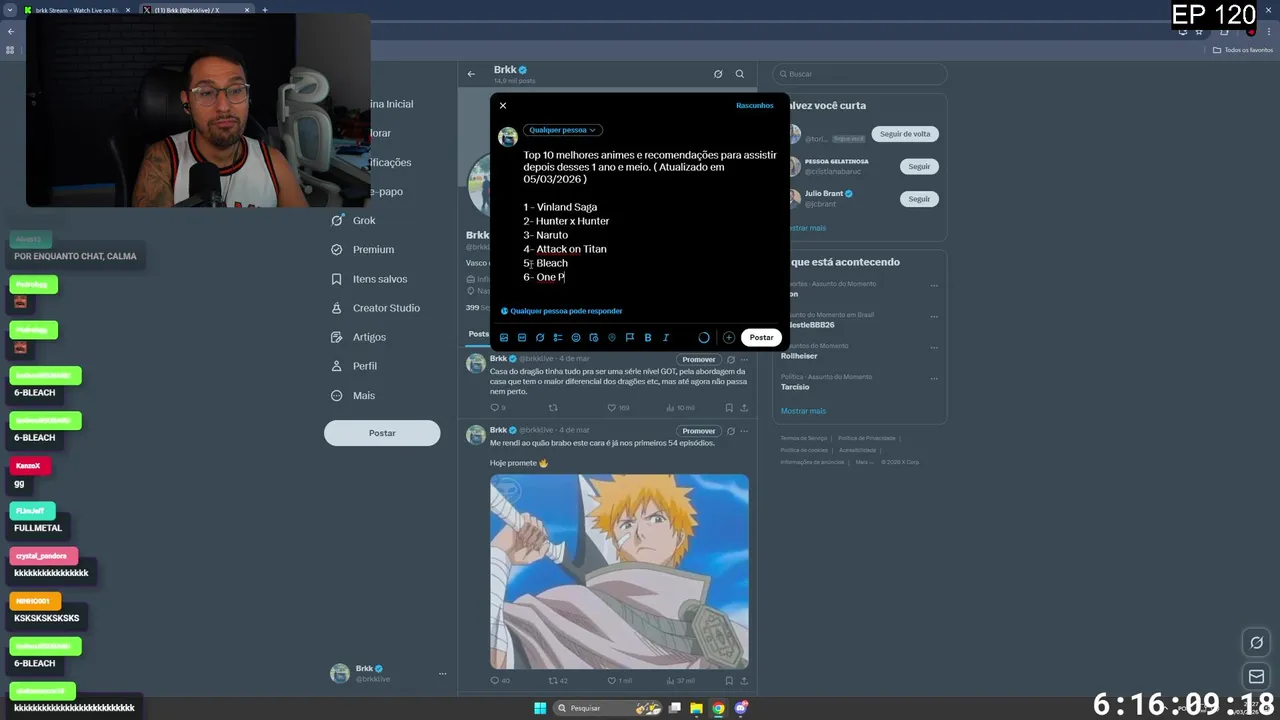The width and height of the screenshot is (1280, 720).
Task: Open Chrome from the taskbar
Action: click(718, 708)
